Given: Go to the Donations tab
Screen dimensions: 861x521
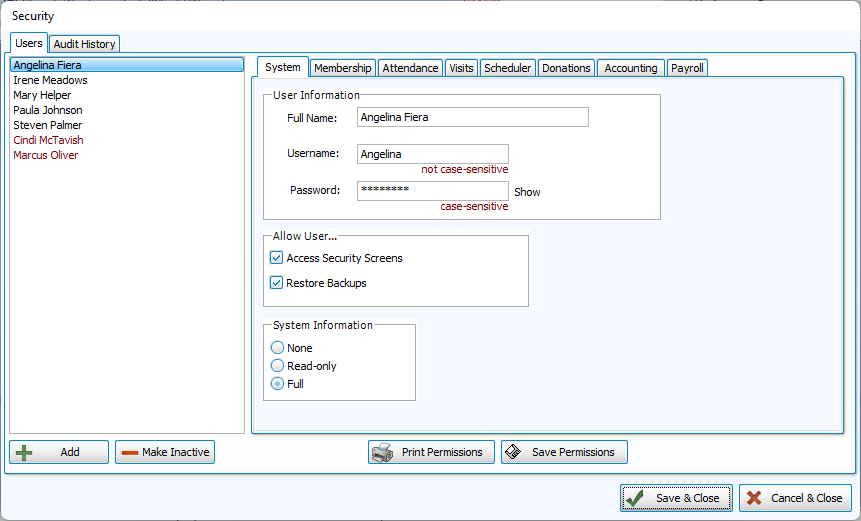Looking at the screenshot, I should point(566,68).
